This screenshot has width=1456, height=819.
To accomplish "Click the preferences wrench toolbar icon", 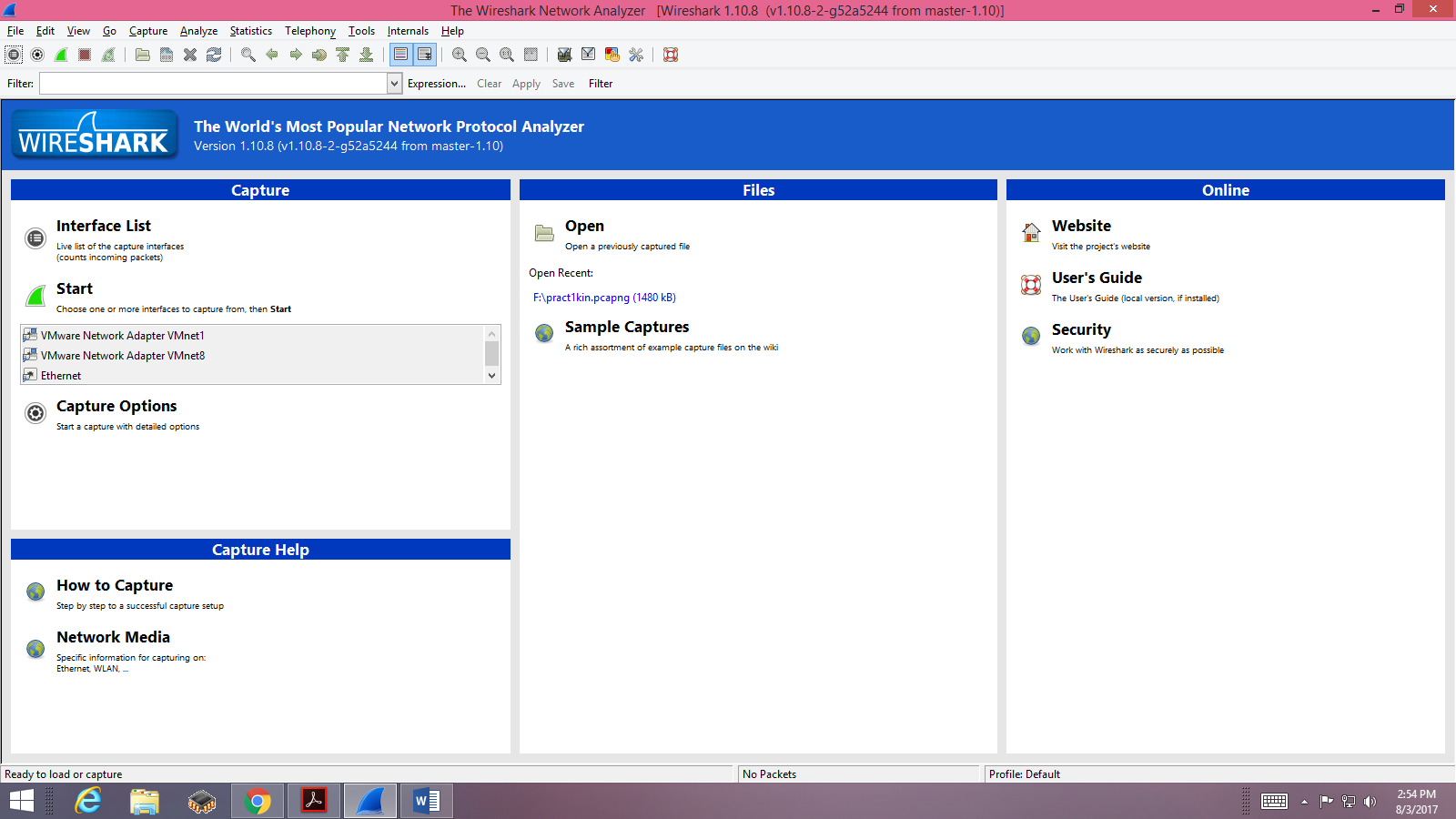I will (636, 55).
